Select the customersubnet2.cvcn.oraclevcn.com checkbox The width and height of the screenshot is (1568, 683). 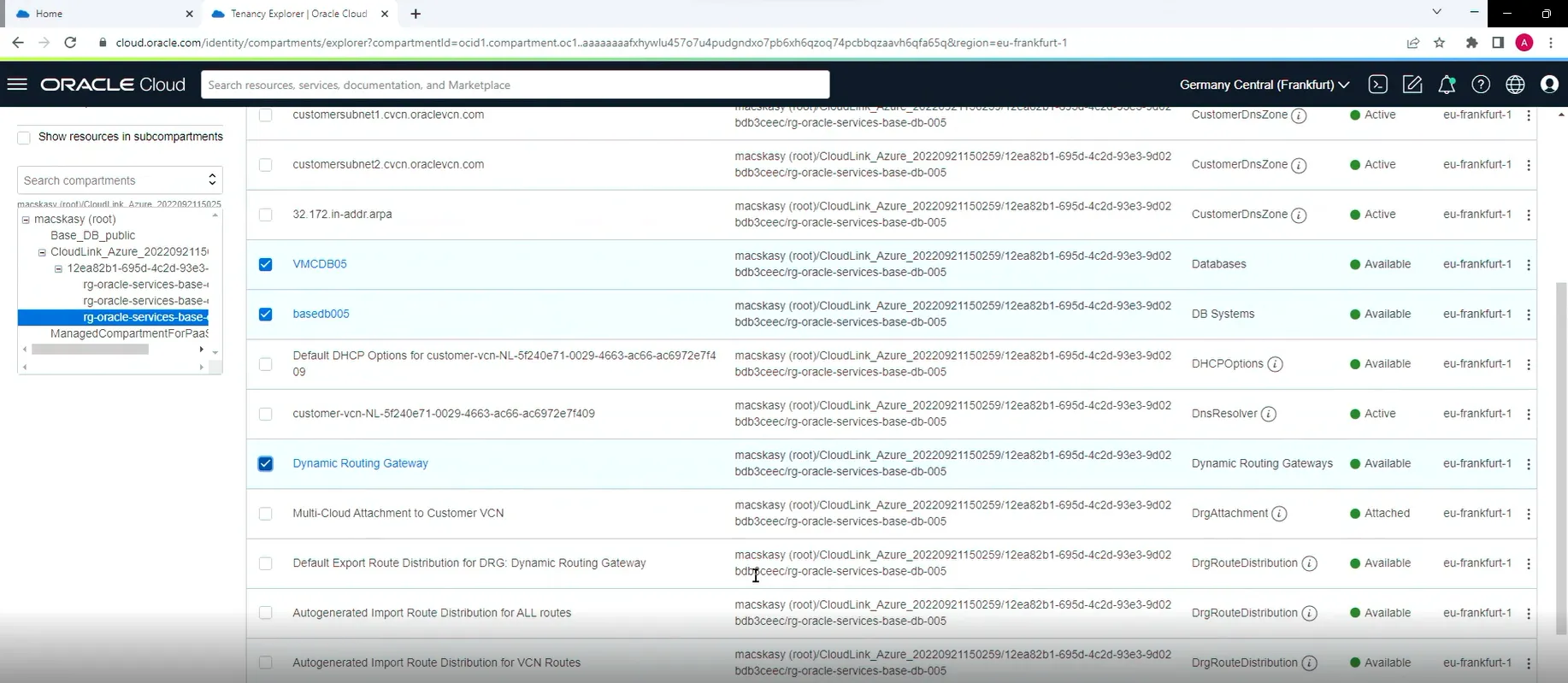point(266,165)
